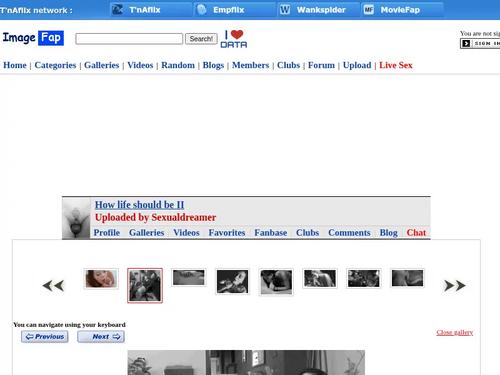
Task: Open the 'How life should be II' gallery link
Action: pos(139,205)
